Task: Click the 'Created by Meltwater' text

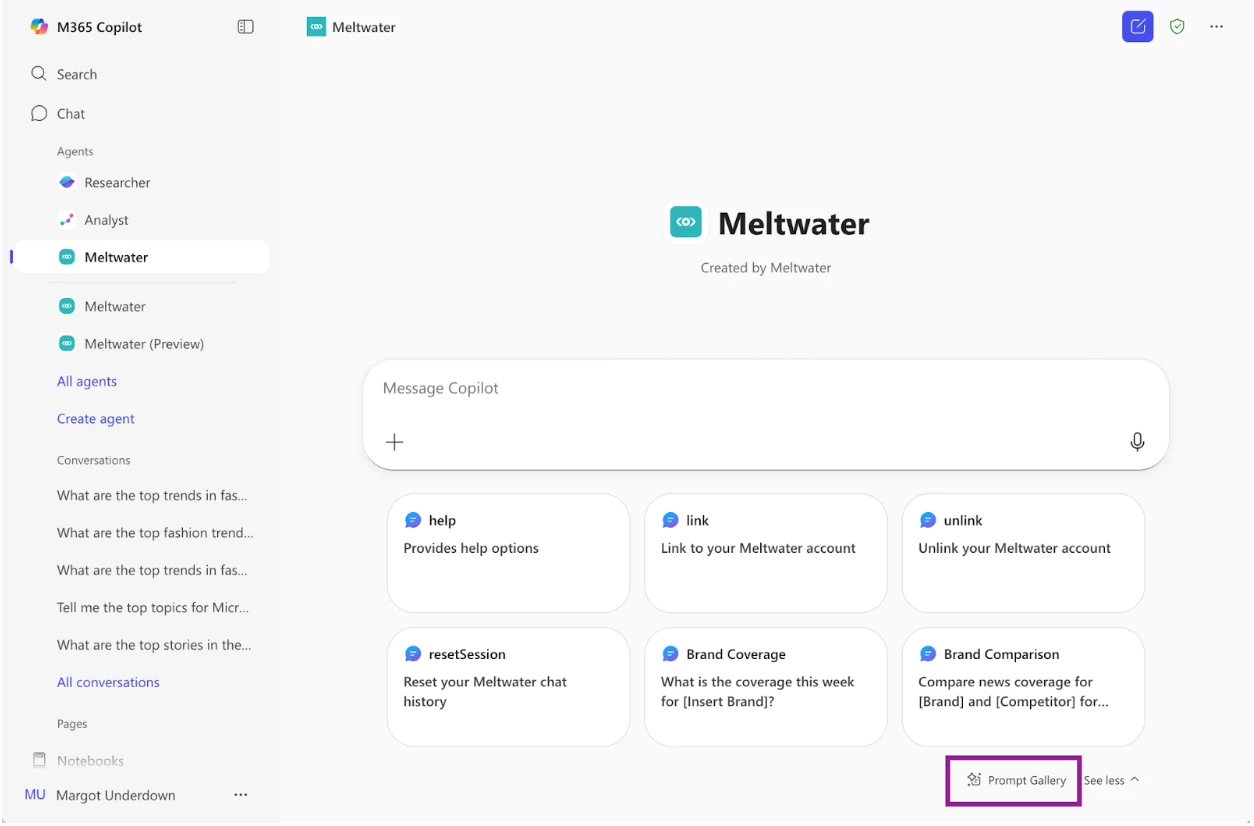Action: [766, 268]
